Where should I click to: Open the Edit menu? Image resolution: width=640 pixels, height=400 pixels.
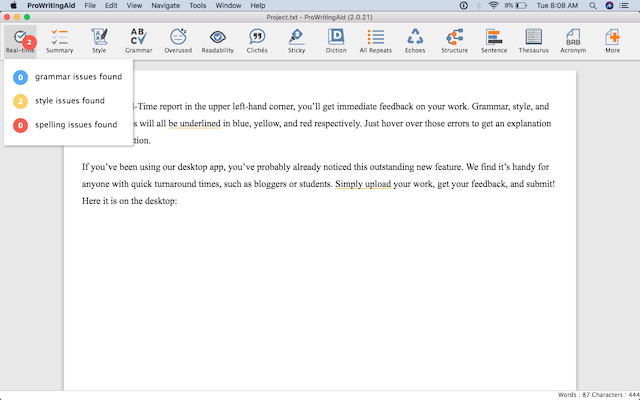click(111, 5)
